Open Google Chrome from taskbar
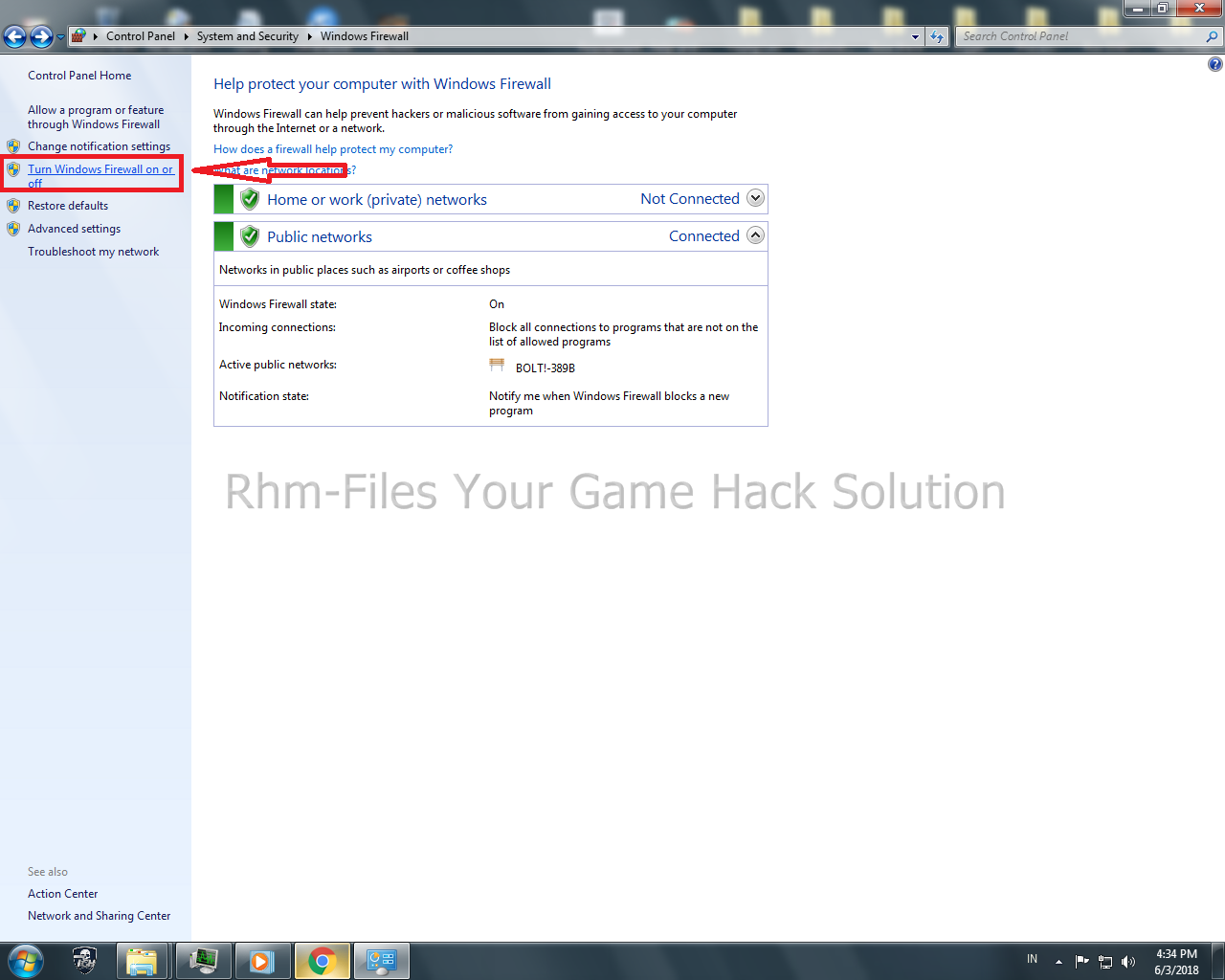The width and height of the screenshot is (1225, 980). point(323,961)
